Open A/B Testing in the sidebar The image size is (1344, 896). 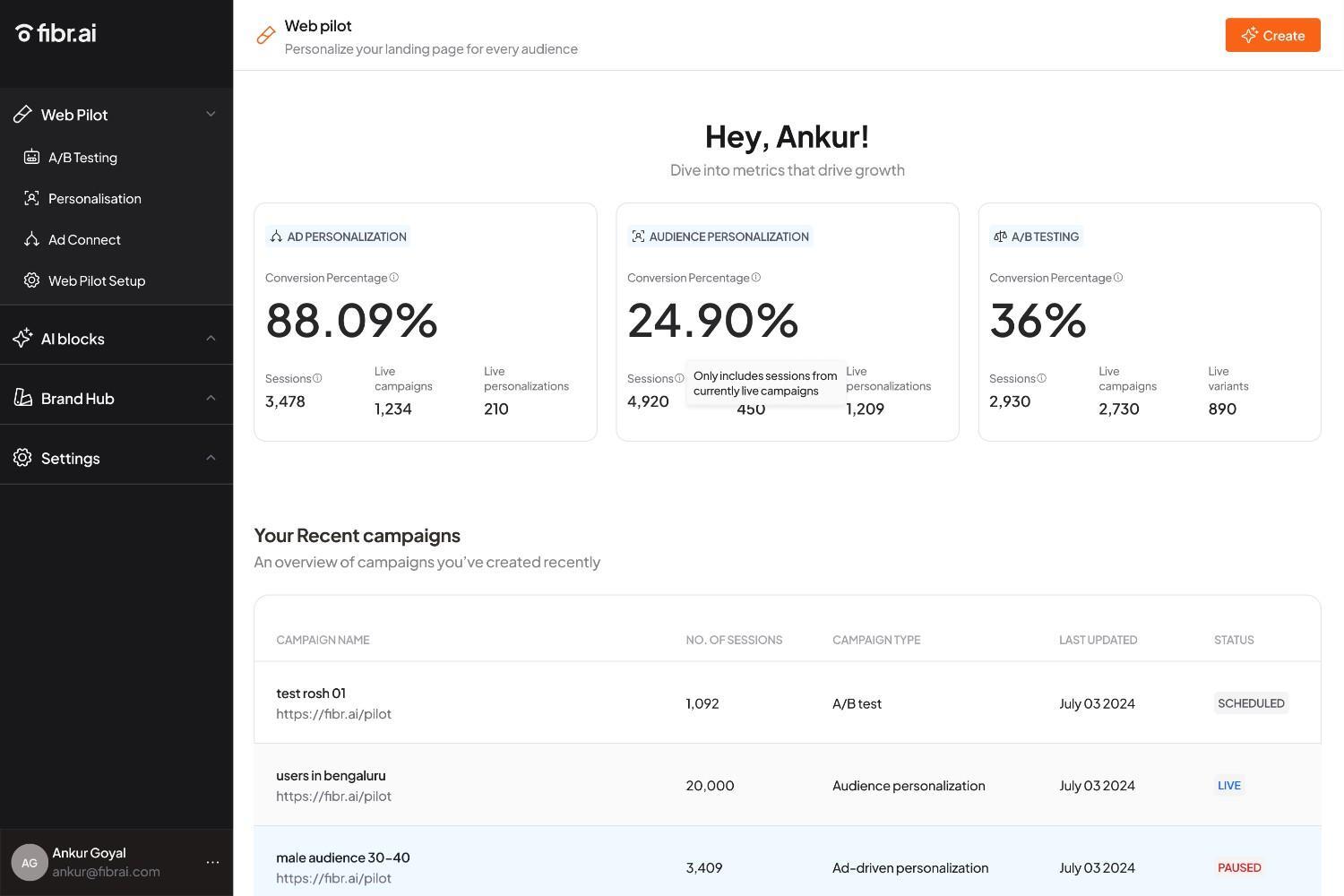click(x=82, y=158)
